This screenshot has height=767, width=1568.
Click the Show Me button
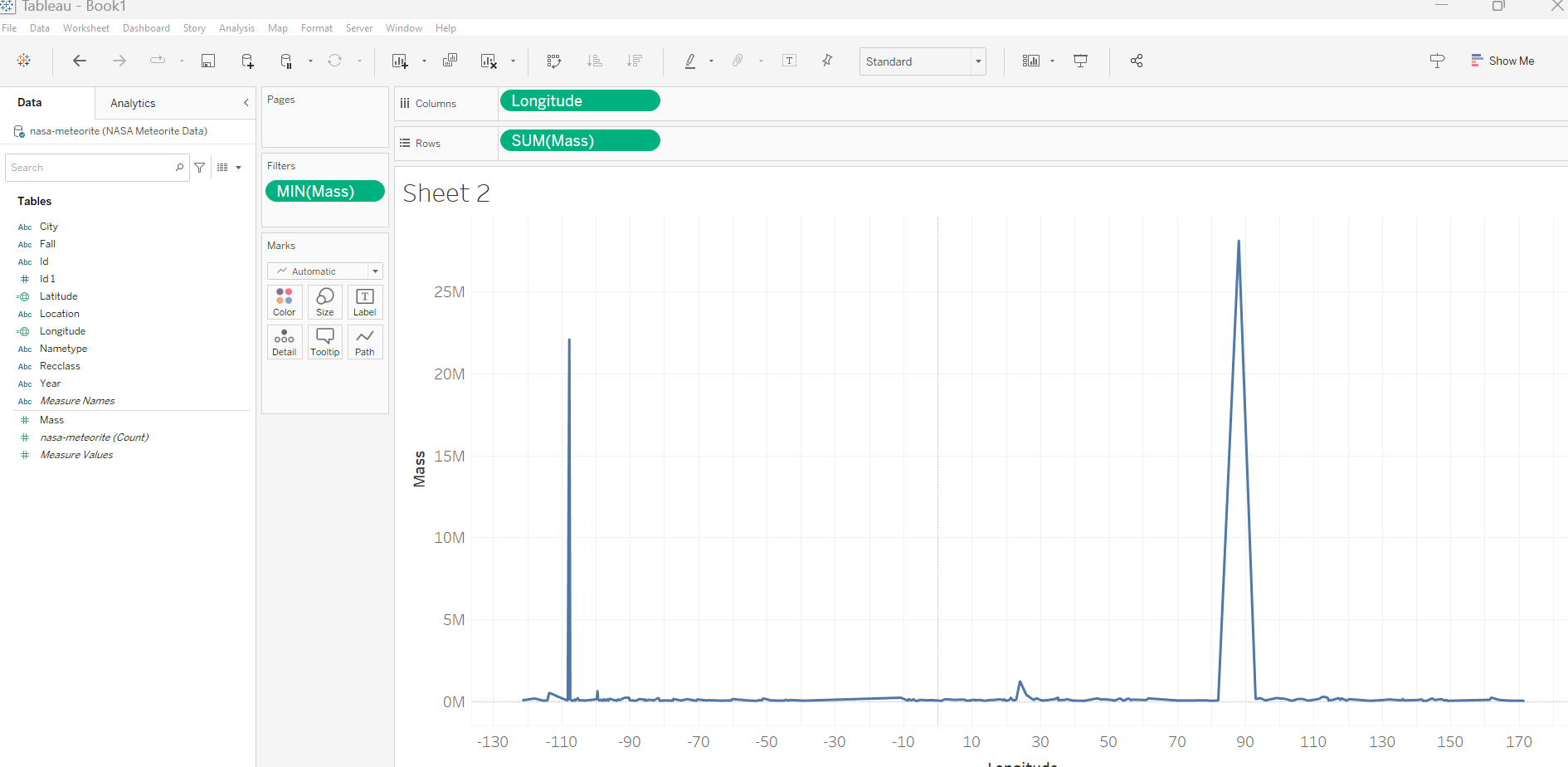click(x=1502, y=60)
